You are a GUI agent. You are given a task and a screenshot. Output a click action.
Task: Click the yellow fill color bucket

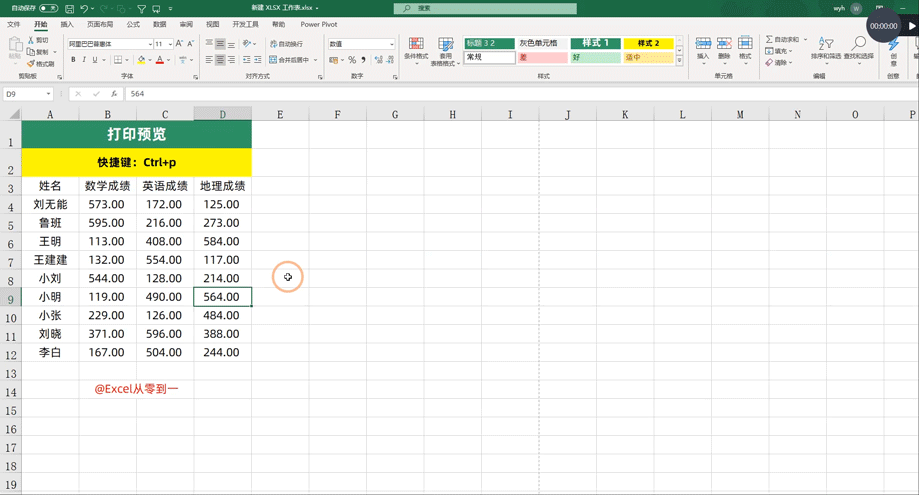pos(141,60)
